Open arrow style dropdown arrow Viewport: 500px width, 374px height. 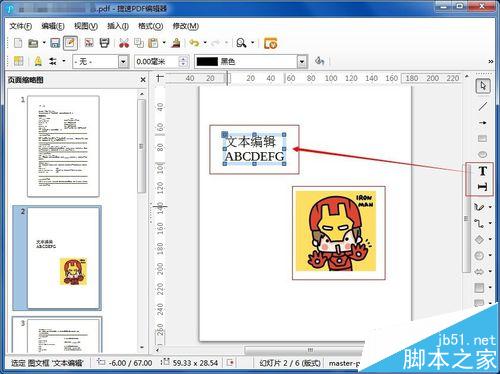tap(64, 61)
